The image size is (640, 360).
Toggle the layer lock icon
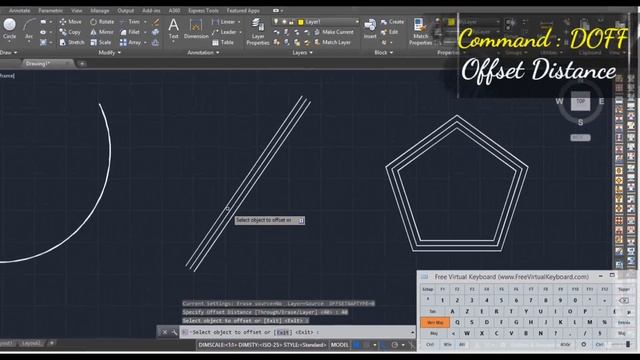tap(291, 22)
